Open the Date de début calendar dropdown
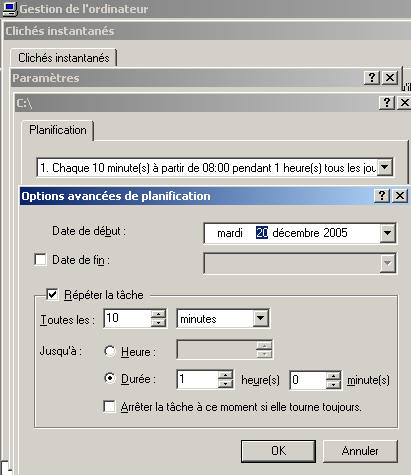 pyautogui.click(x=387, y=233)
